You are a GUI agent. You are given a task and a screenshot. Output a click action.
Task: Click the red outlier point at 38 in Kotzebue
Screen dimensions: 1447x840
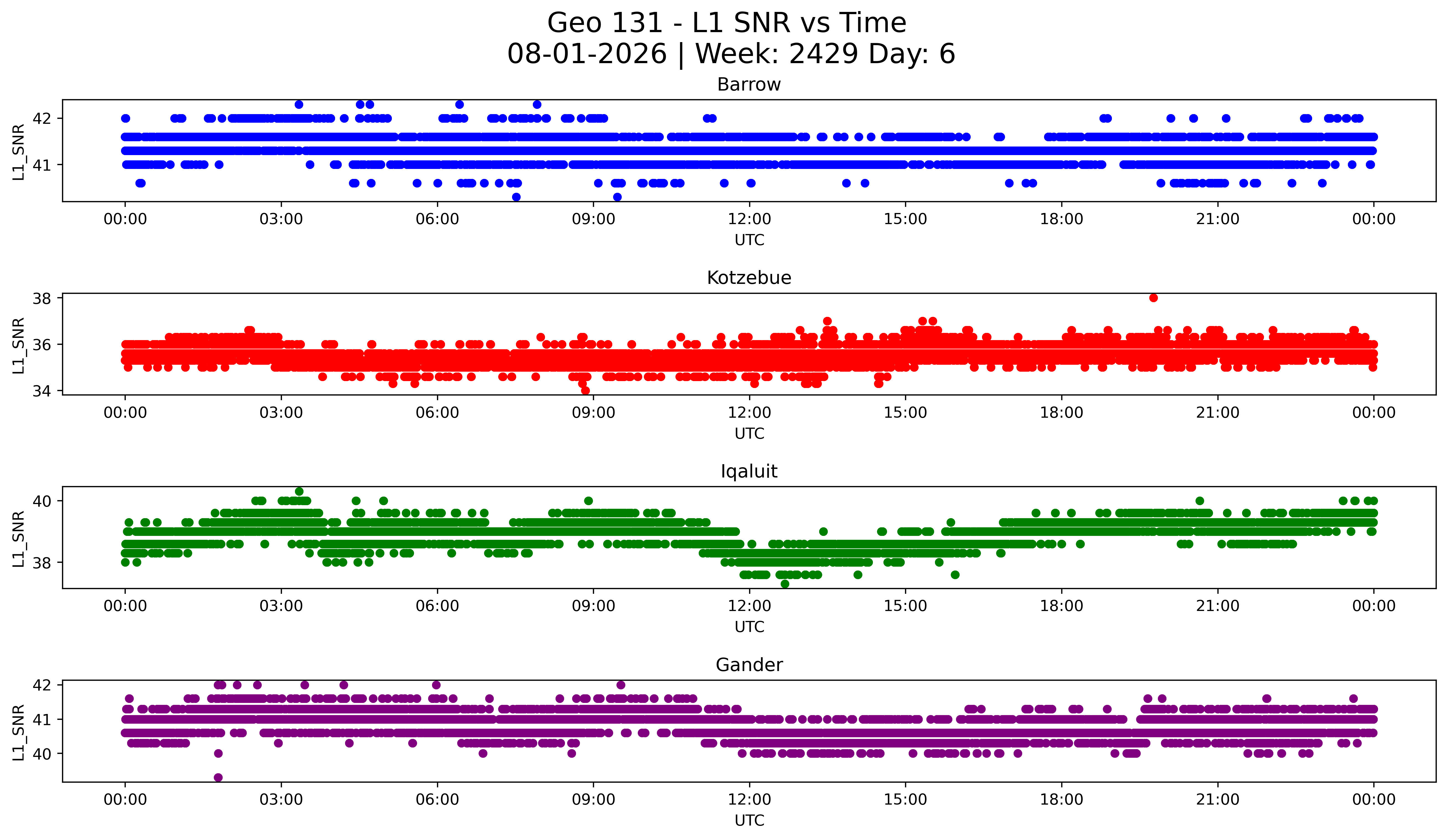coord(1153,298)
